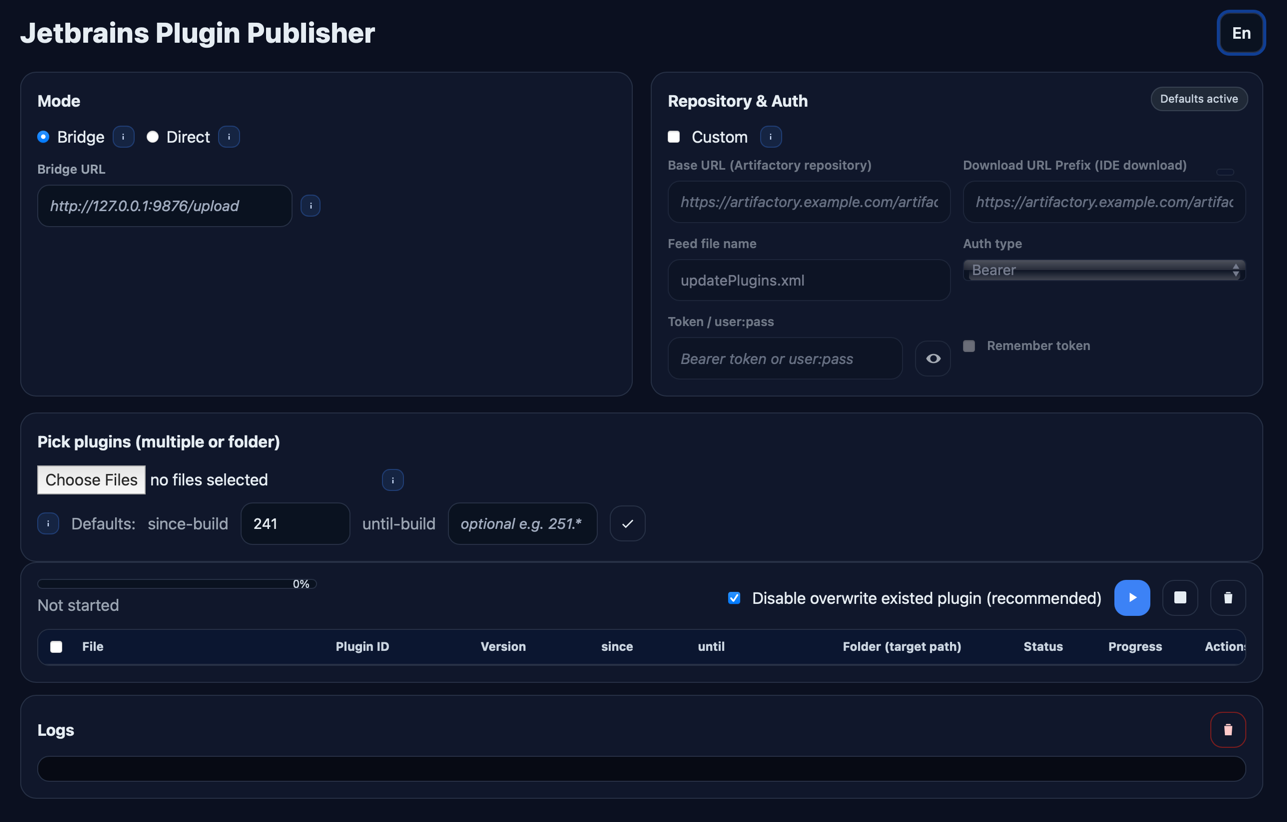The width and height of the screenshot is (1287, 822).
Task: Click the Defaults active badge
Action: pyautogui.click(x=1199, y=99)
